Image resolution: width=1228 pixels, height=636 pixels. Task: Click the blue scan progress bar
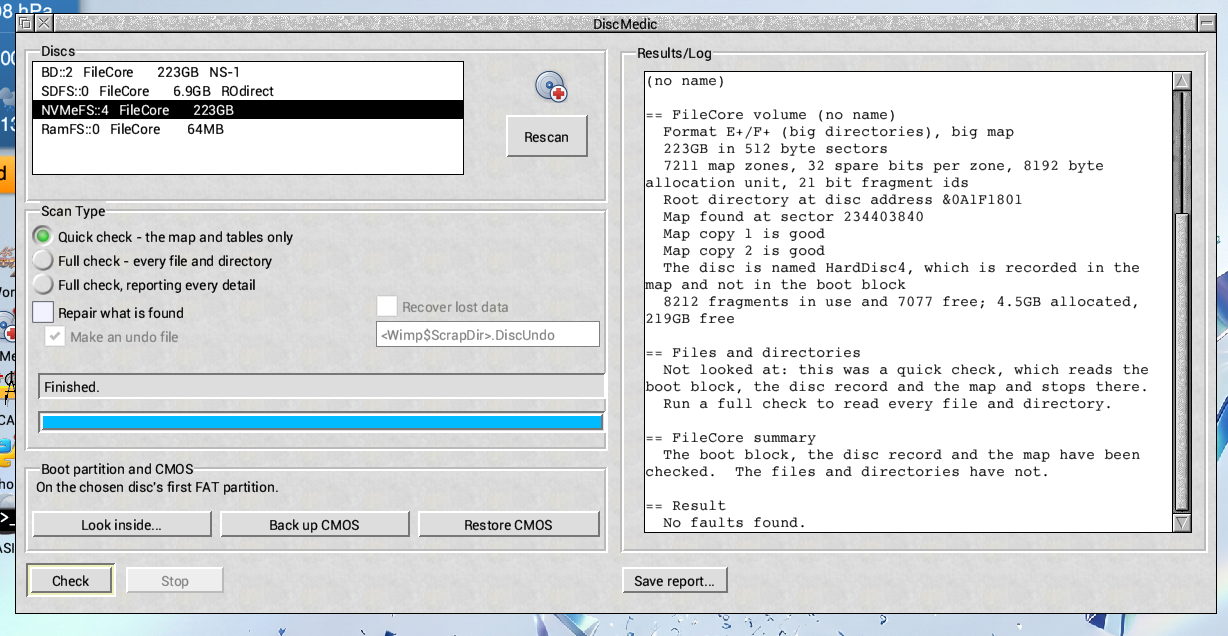(321, 422)
